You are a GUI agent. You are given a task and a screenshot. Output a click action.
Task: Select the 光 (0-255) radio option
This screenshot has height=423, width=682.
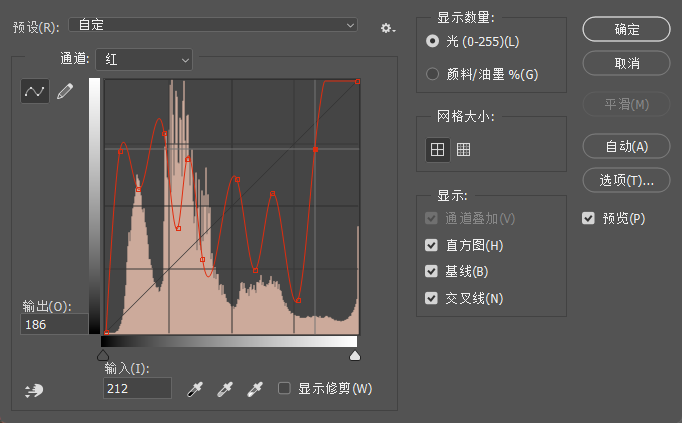432,41
